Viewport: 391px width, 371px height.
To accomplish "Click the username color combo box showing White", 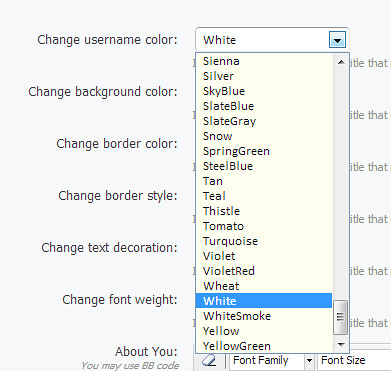I will tap(272, 40).
